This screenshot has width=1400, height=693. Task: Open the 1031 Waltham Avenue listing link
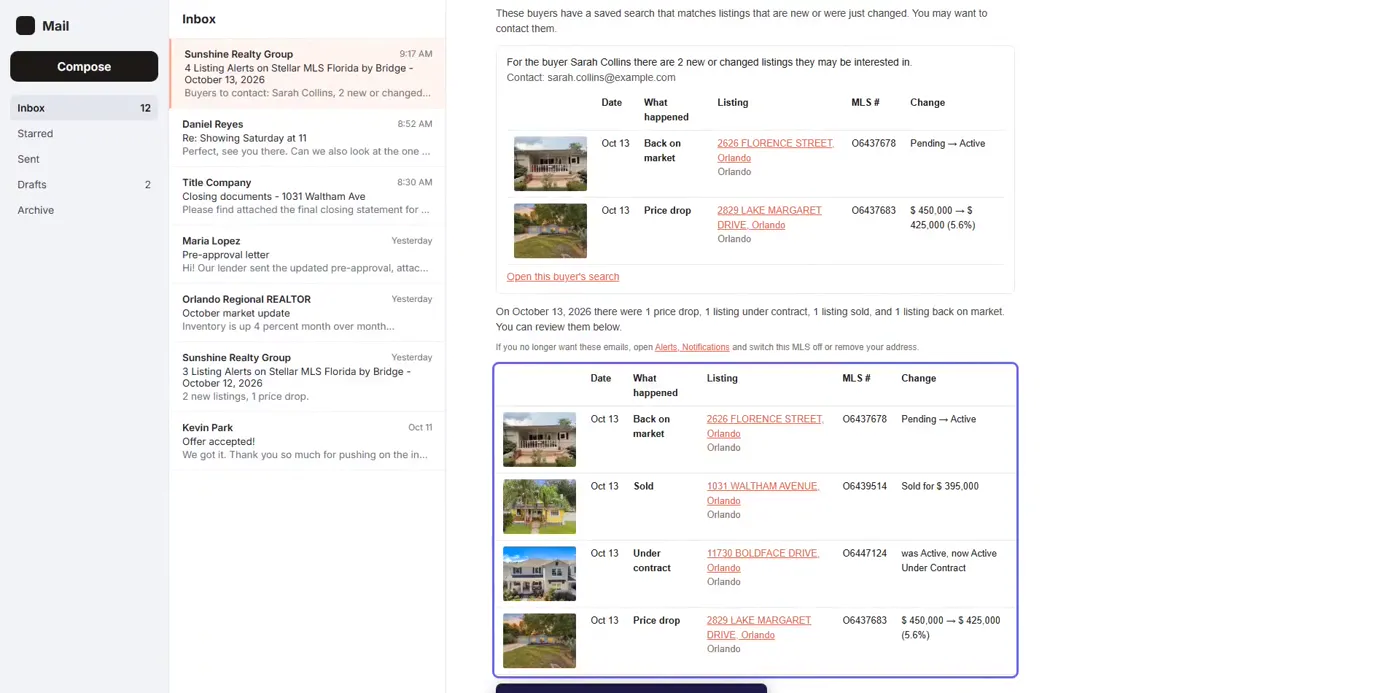763,493
